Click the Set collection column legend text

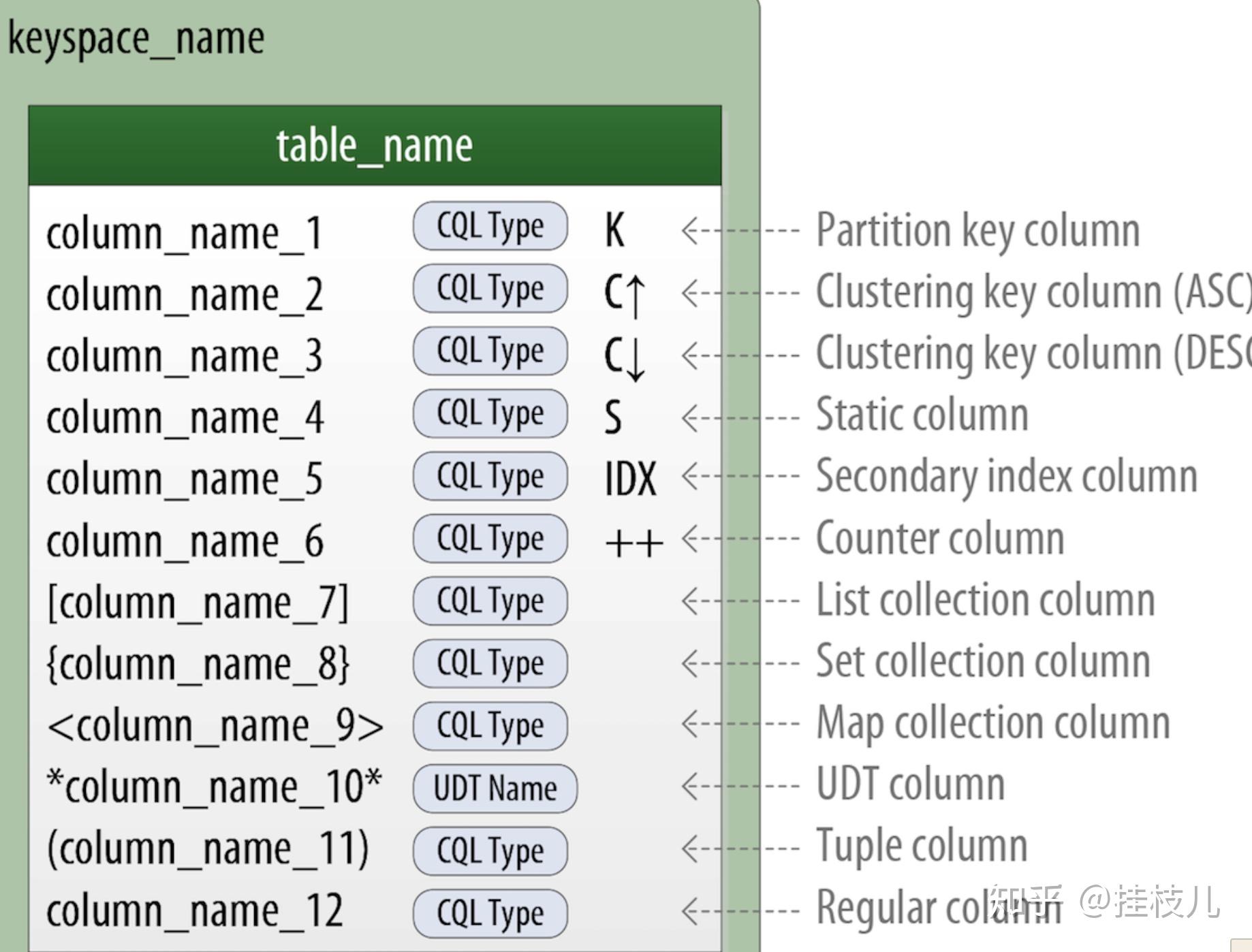pyautogui.click(x=983, y=661)
